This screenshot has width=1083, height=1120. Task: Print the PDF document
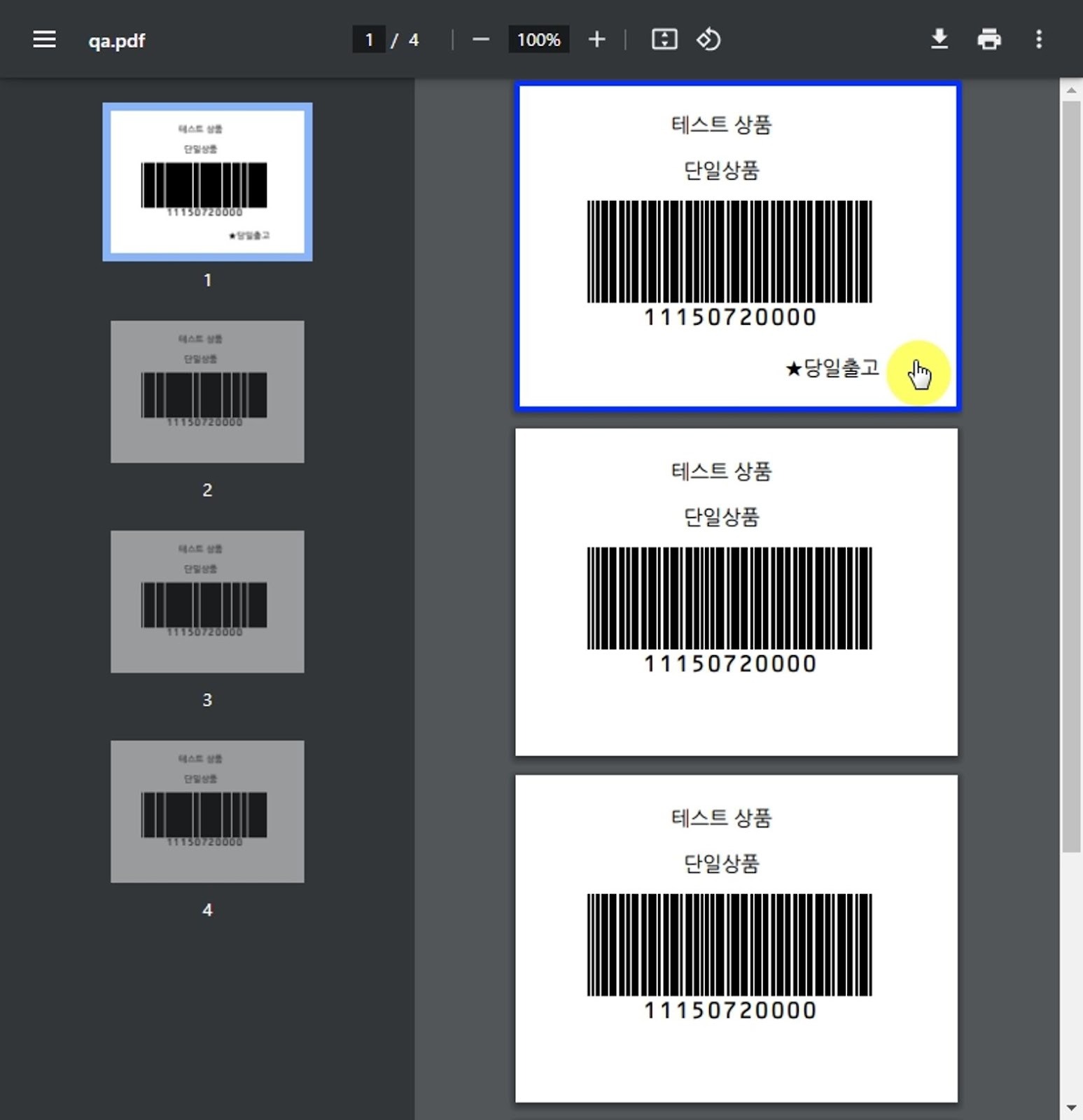click(x=989, y=39)
